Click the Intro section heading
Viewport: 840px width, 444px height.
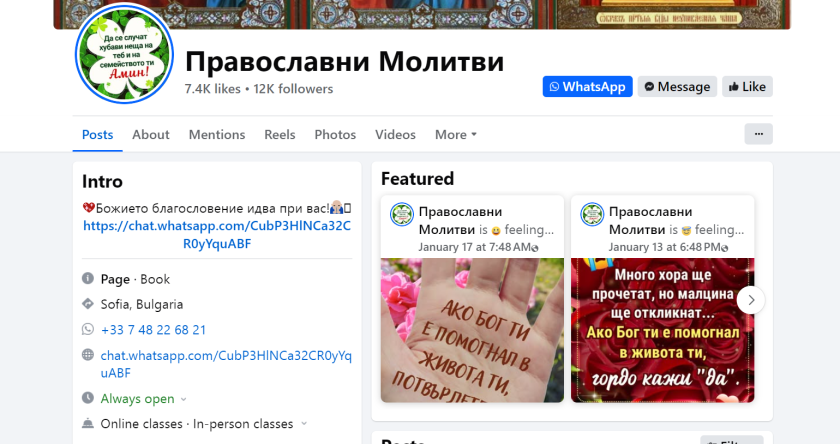pyautogui.click(x=102, y=182)
